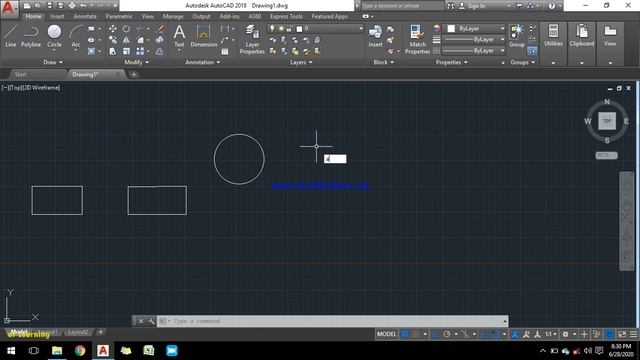The height and width of the screenshot is (360, 640).
Task: Toggle polar tracking in status bar
Action: click(x=447, y=334)
